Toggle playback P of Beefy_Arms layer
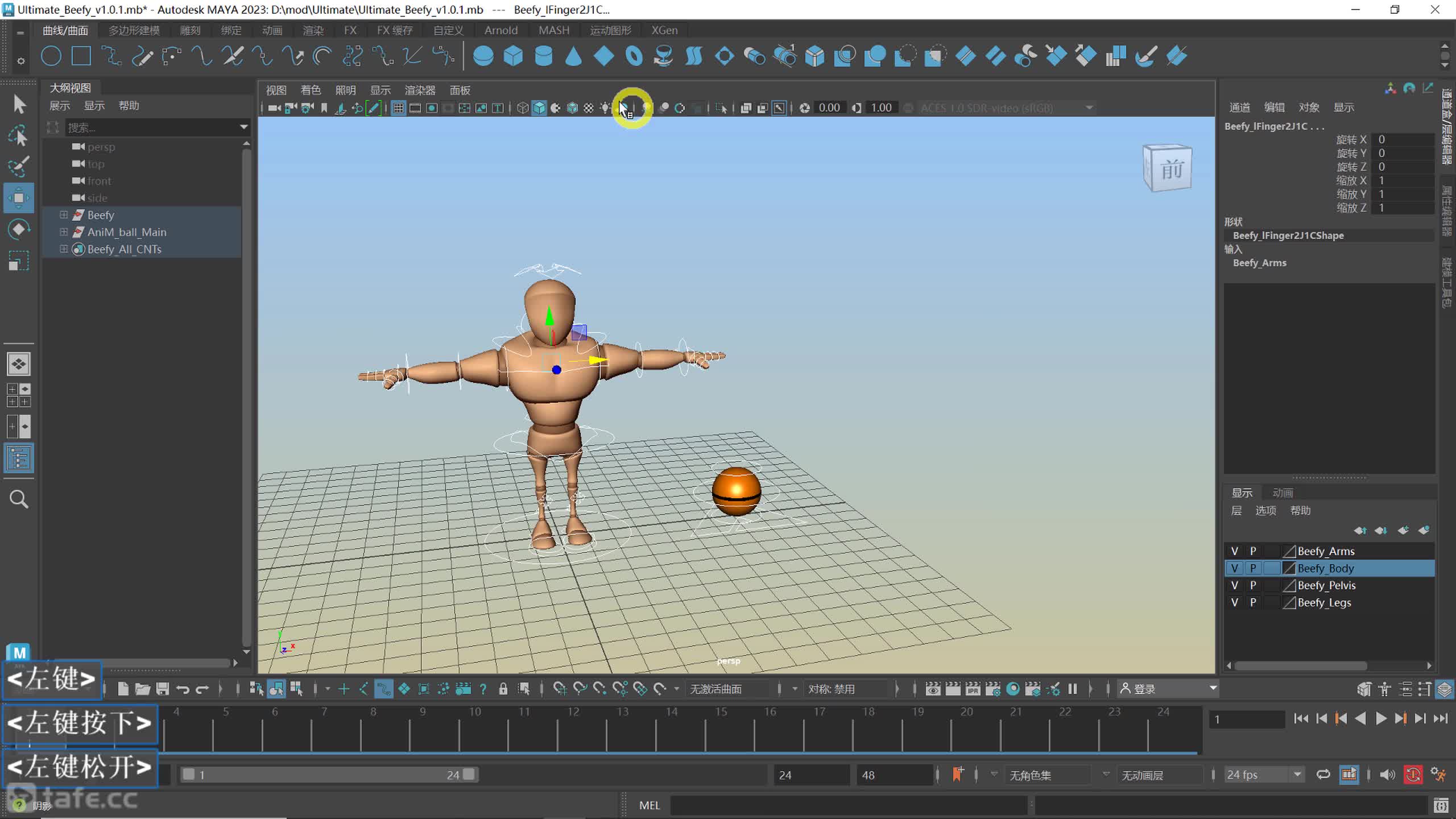The image size is (1456, 819). tap(1253, 551)
